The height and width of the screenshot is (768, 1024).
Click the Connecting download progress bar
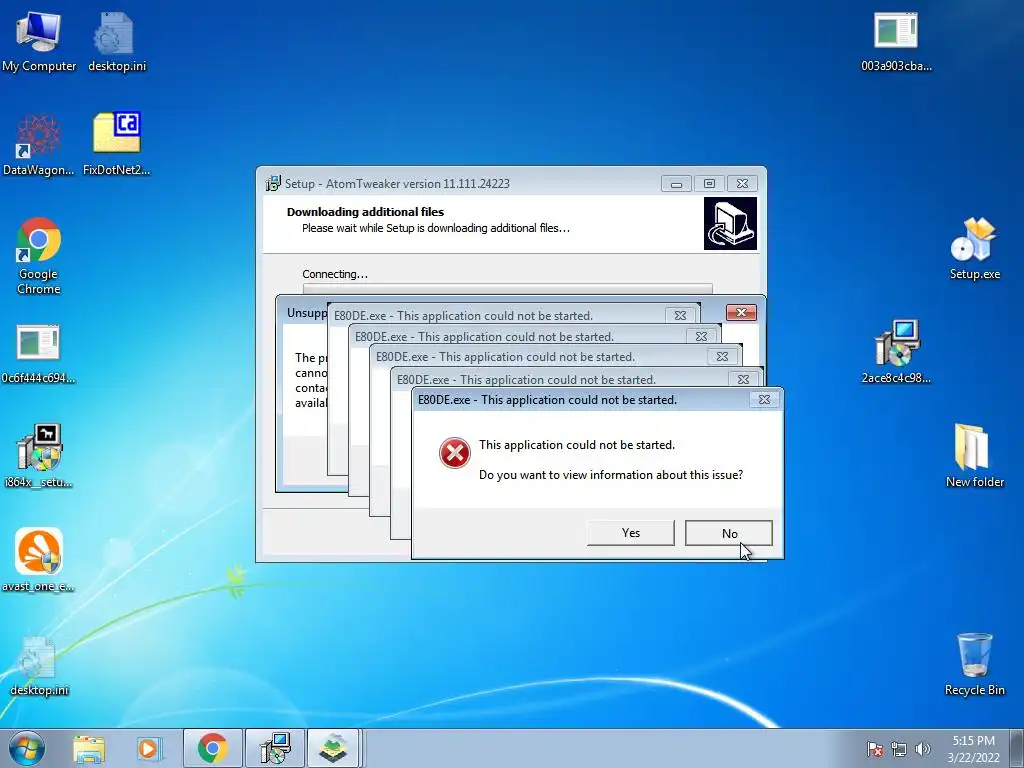pos(507,289)
